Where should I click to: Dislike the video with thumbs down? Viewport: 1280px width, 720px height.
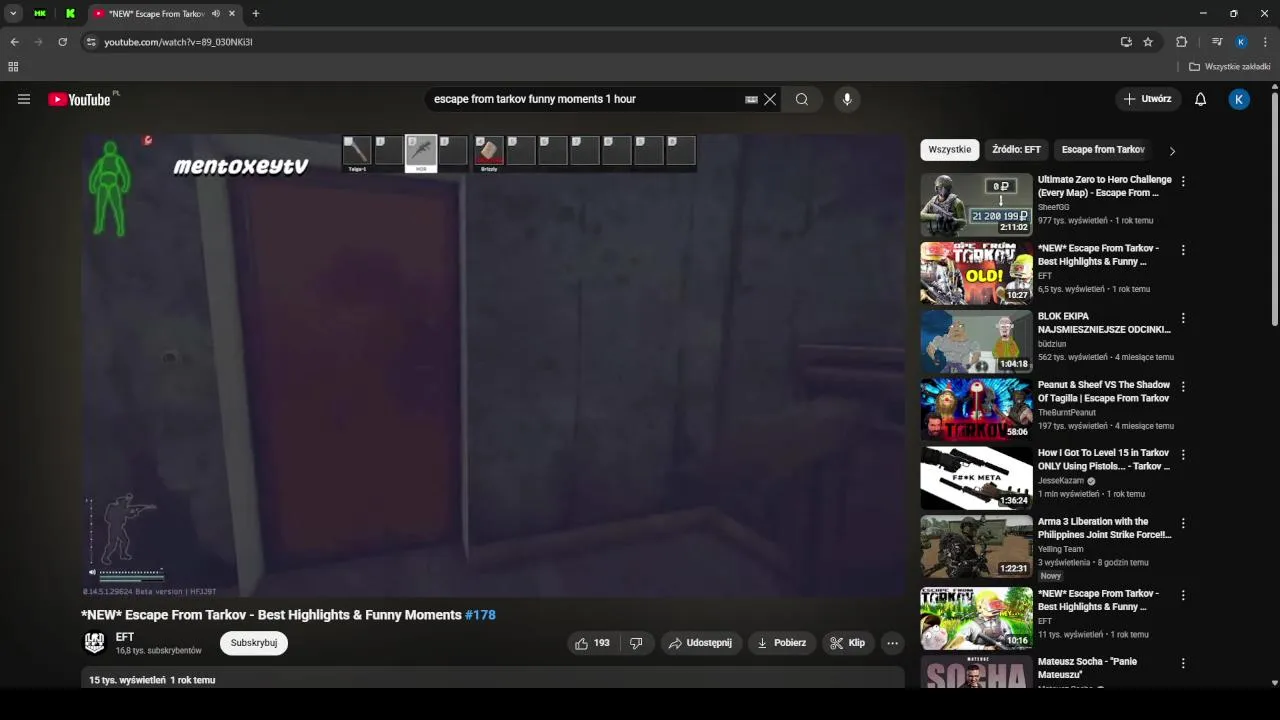pyautogui.click(x=636, y=643)
